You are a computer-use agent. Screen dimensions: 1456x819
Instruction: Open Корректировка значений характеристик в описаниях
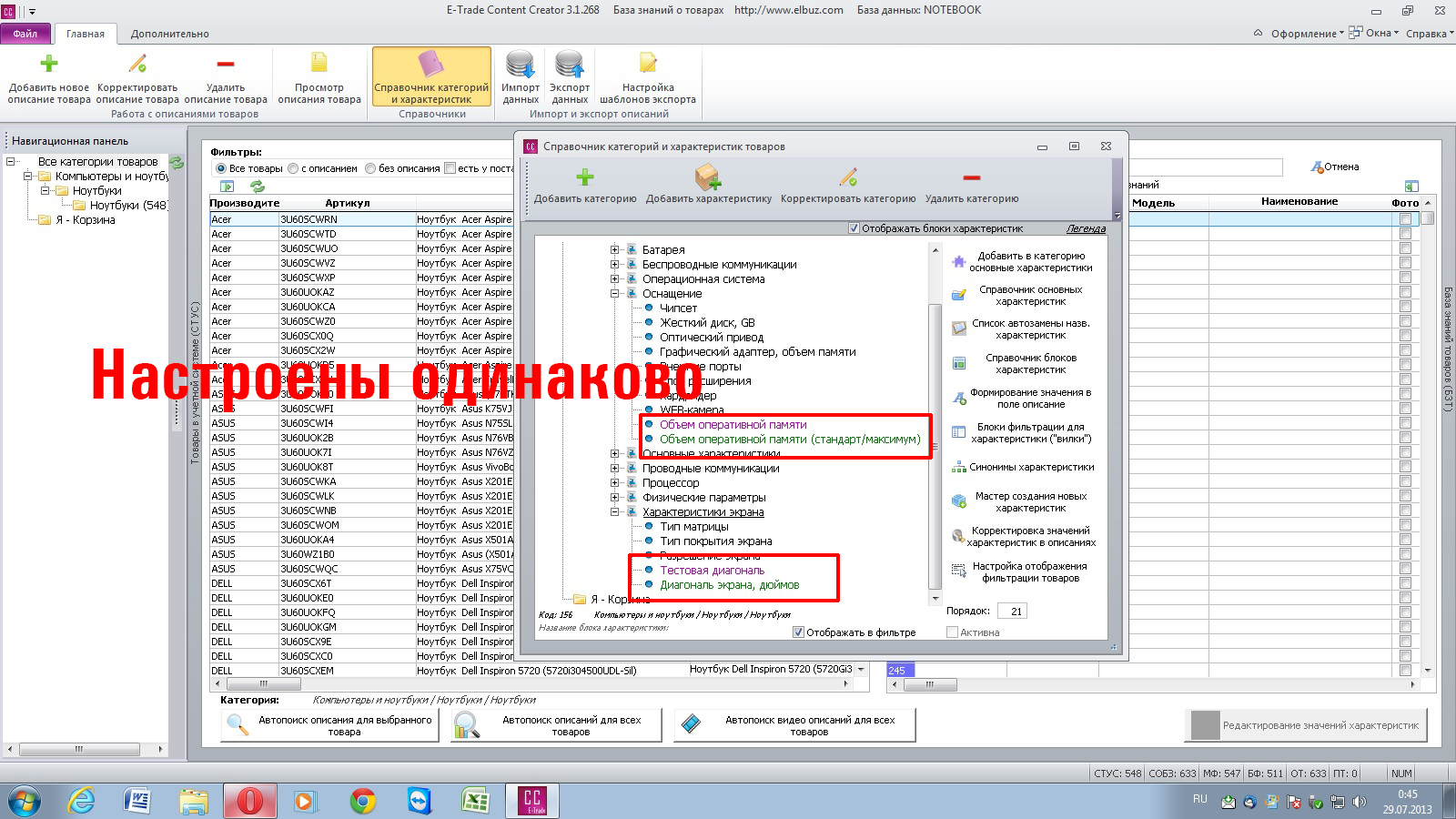coord(1022,537)
